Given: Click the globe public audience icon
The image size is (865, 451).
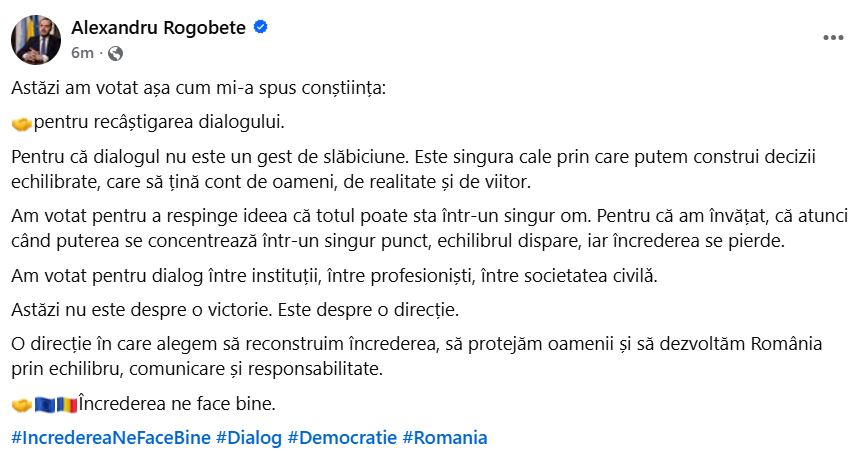Looking at the screenshot, I should [115, 53].
